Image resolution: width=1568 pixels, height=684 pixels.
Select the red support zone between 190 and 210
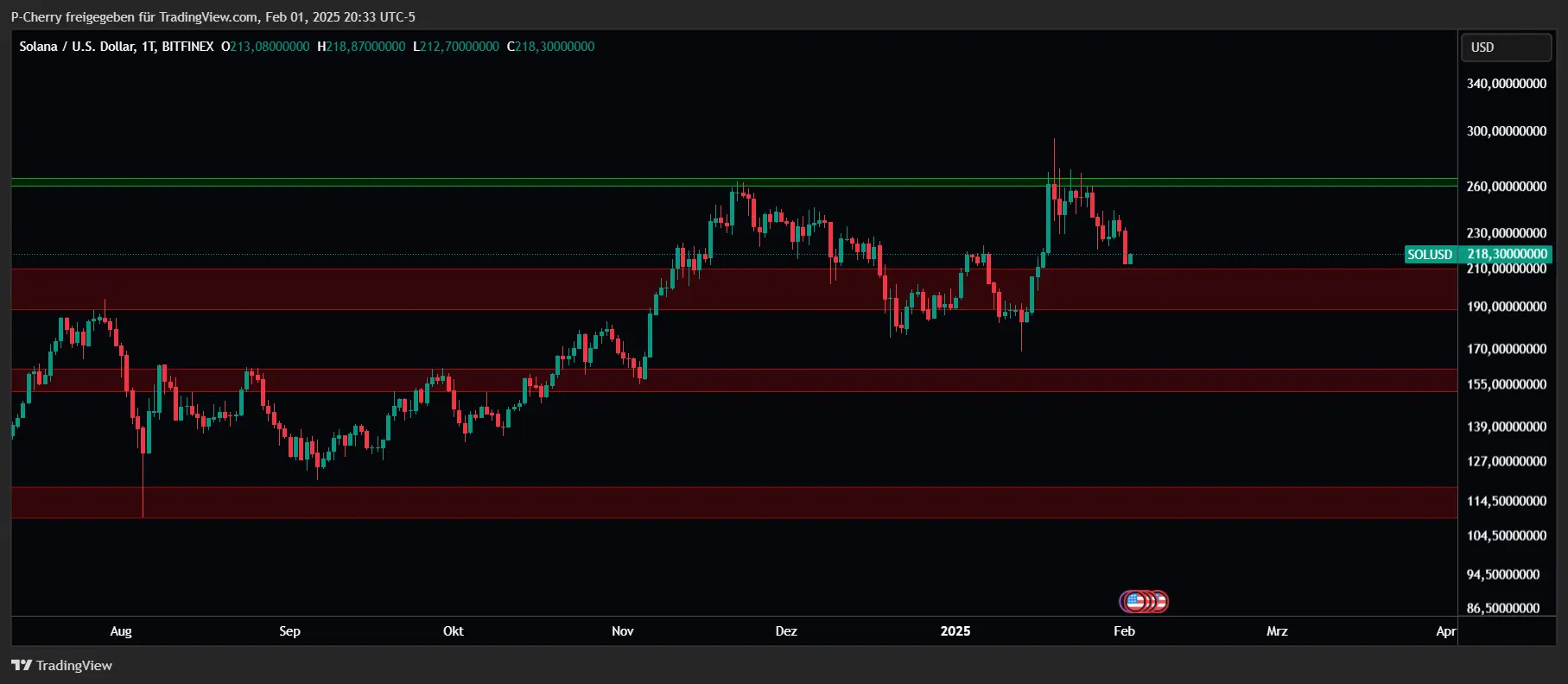pyautogui.click(x=734, y=289)
